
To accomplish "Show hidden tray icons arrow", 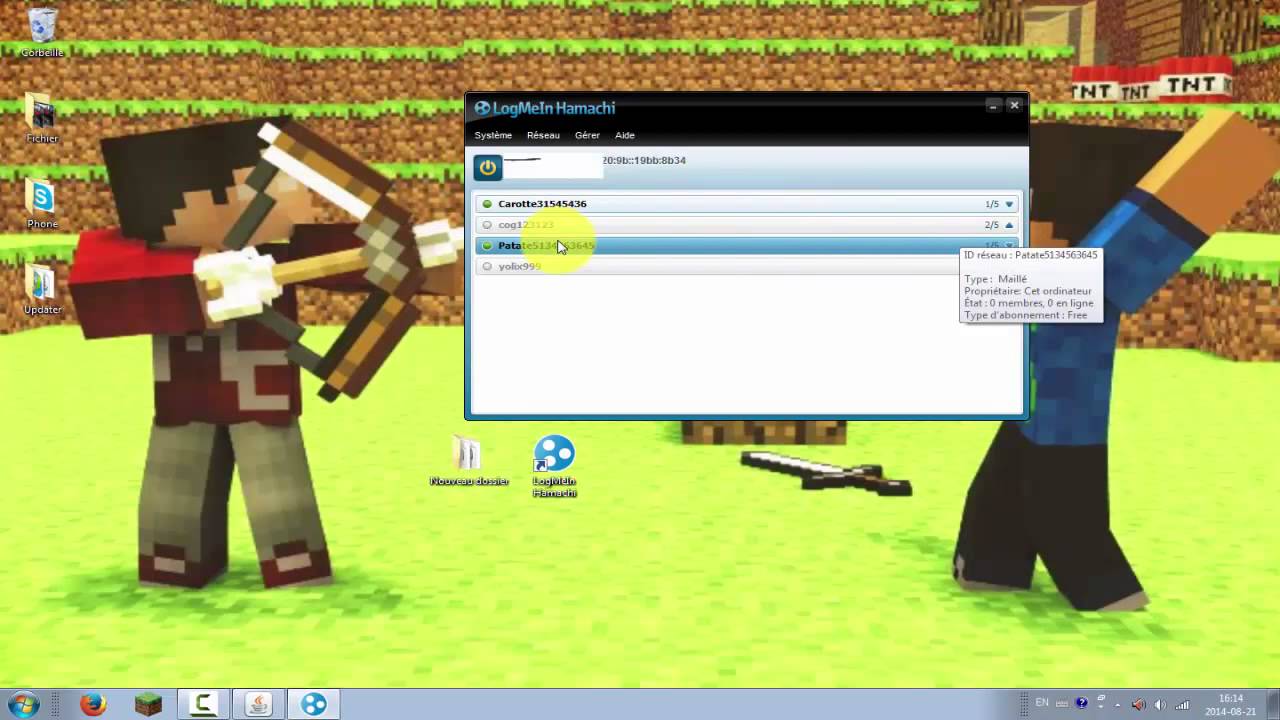I will point(1118,704).
